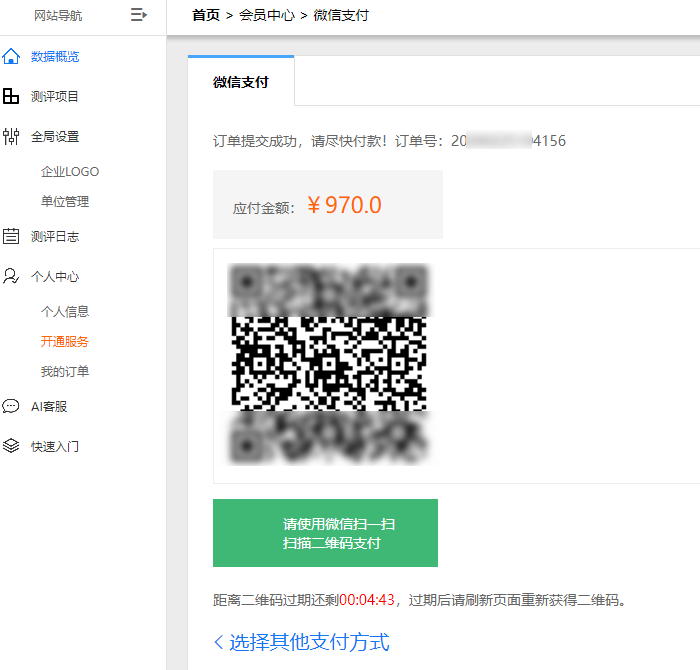Go to 会员中心 breadcrumb link
The image size is (700, 670).
[267, 15]
